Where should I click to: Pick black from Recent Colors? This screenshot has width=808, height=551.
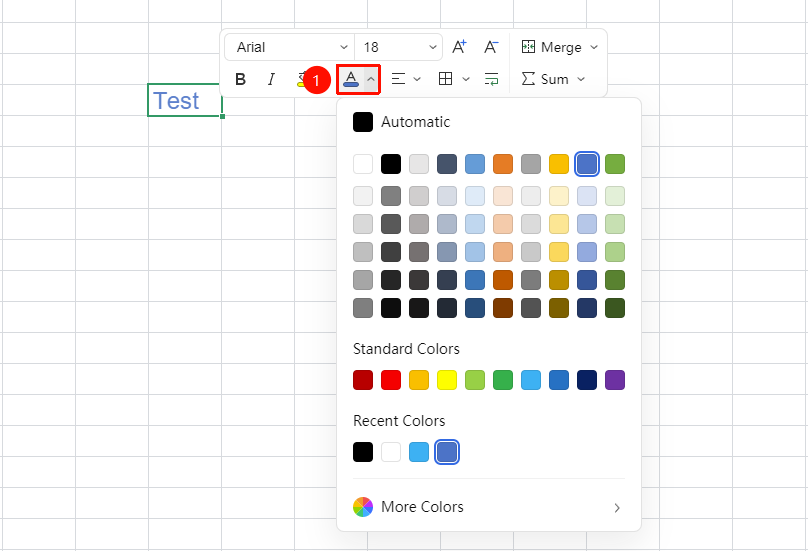363,452
